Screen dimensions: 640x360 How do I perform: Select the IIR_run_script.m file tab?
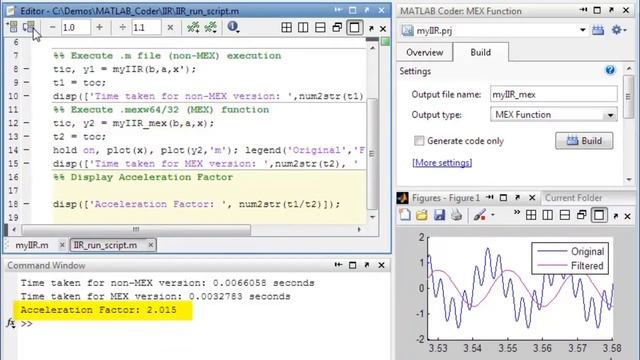[105, 245]
